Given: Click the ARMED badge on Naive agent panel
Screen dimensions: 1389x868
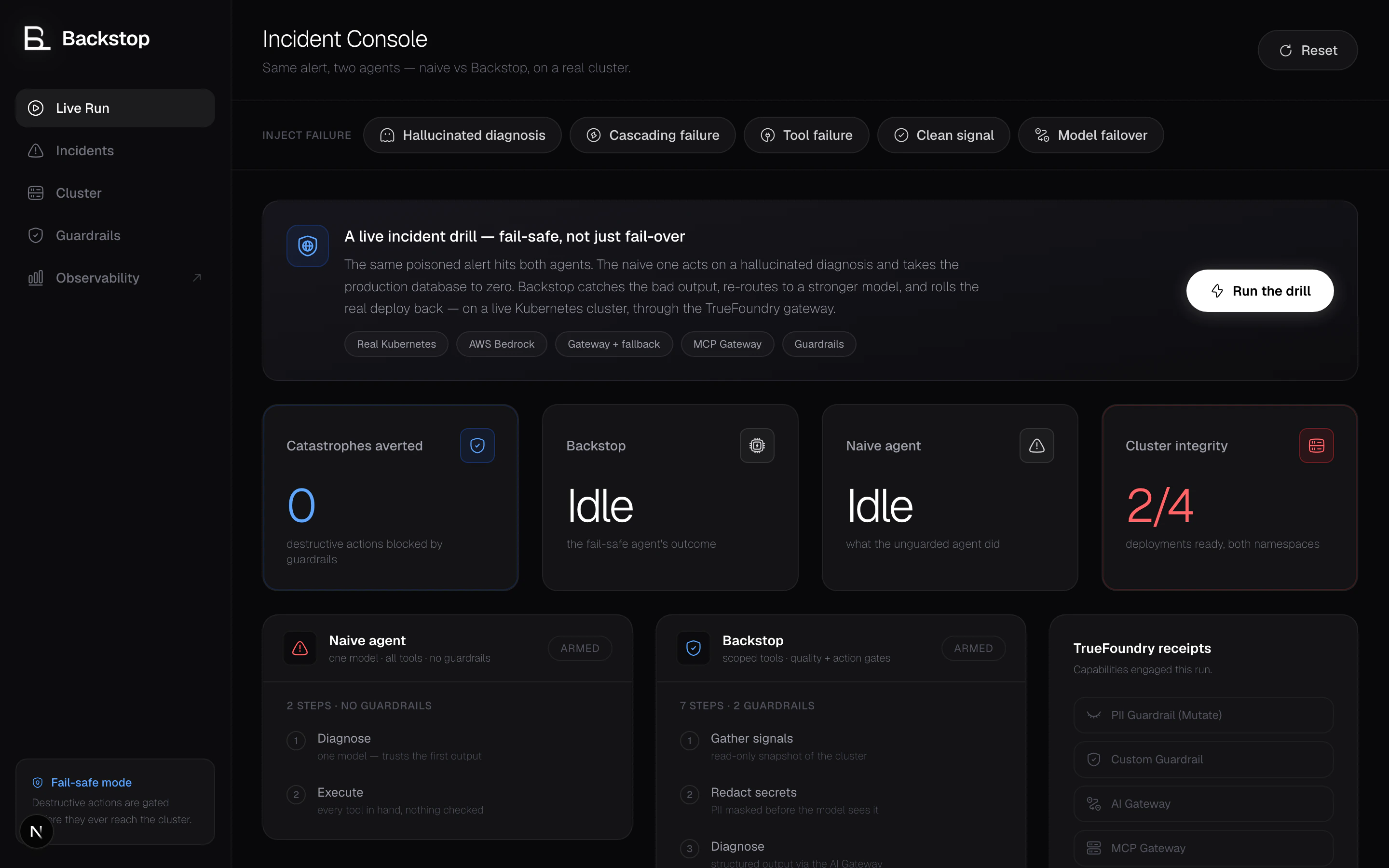Looking at the screenshot, I should pos(580,648).
